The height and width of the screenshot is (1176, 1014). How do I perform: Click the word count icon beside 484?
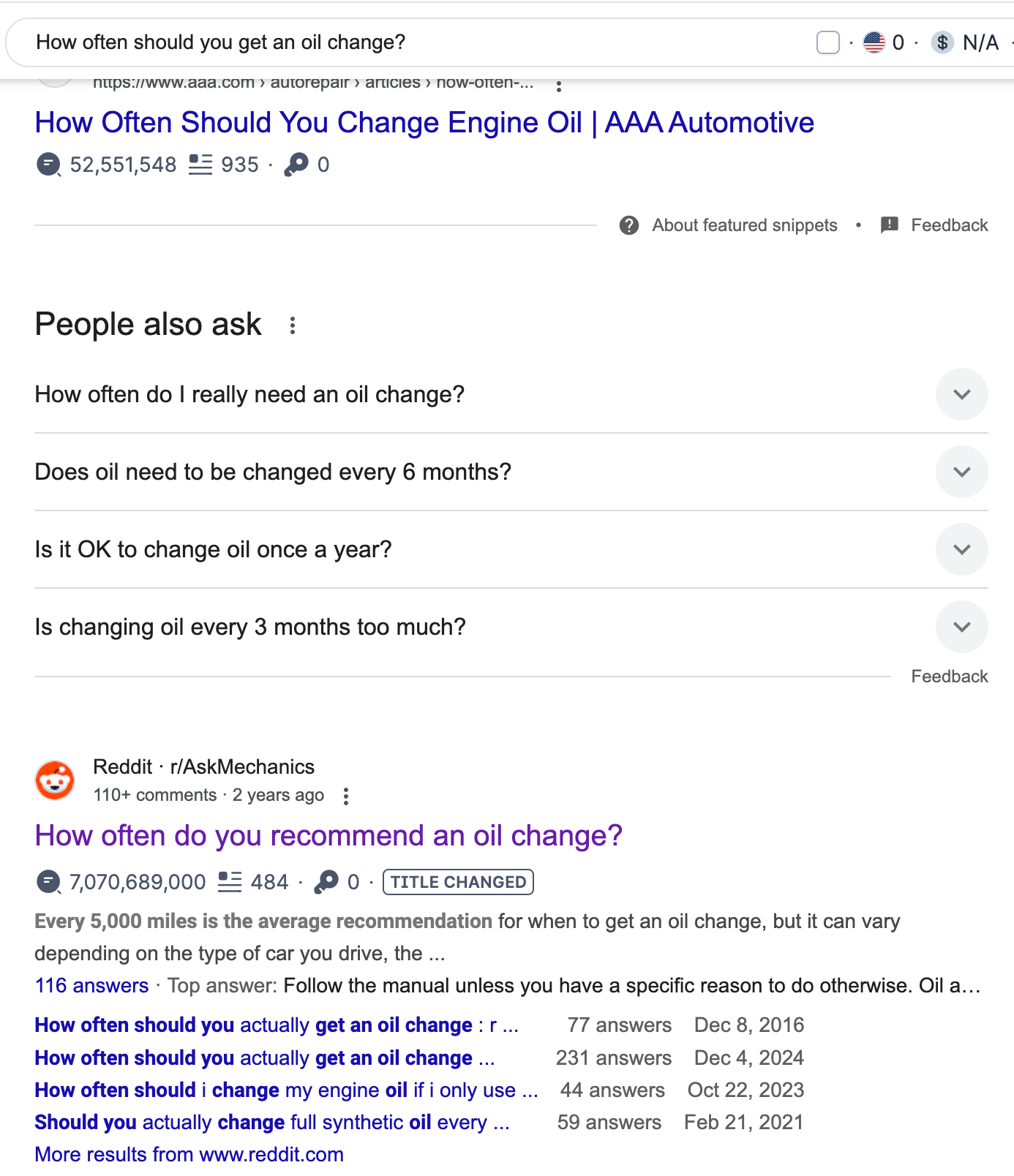tap(230, 882)
